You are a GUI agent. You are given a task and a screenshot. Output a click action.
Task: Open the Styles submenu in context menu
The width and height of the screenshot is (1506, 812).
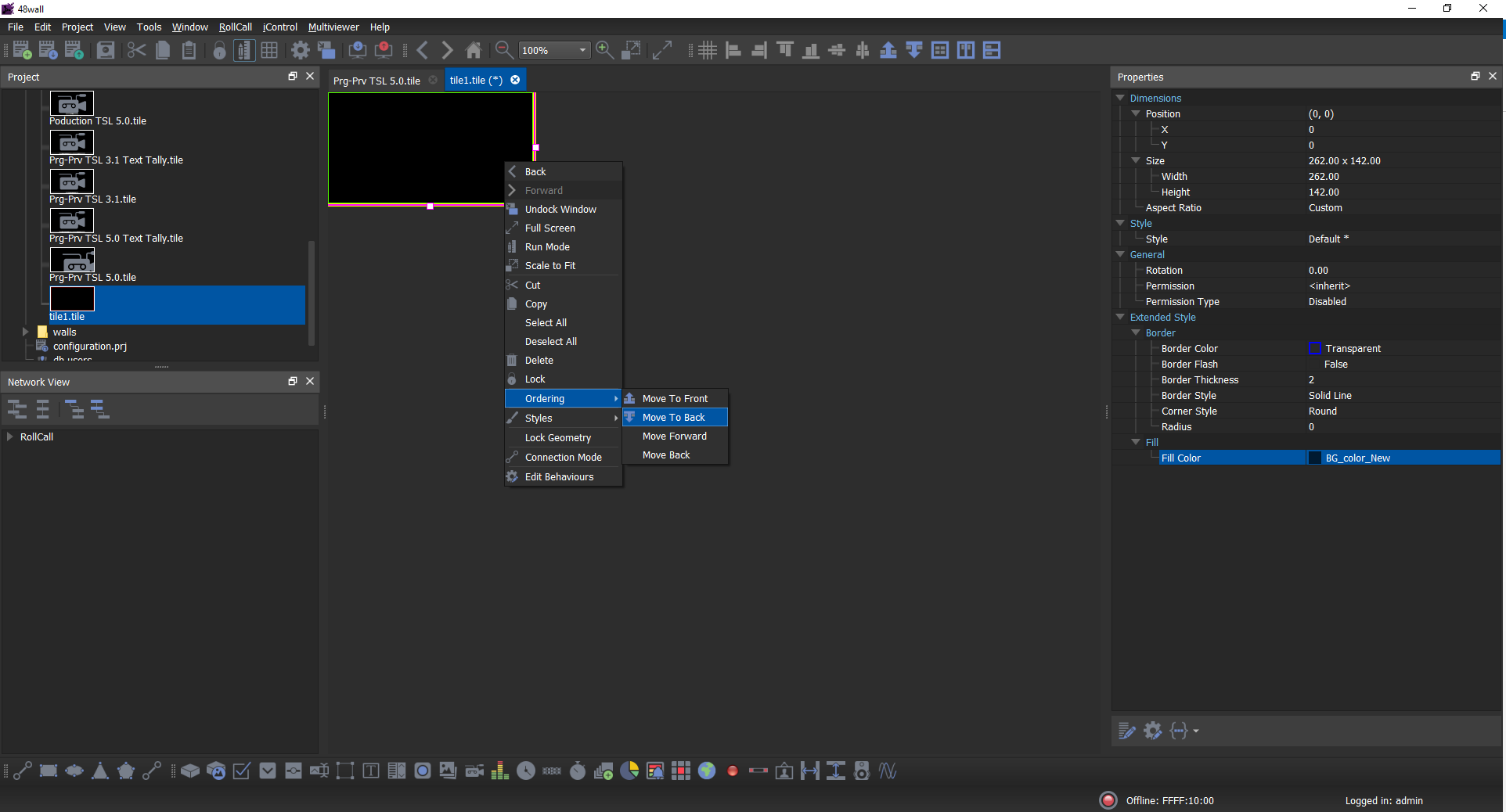pos(564,418)
